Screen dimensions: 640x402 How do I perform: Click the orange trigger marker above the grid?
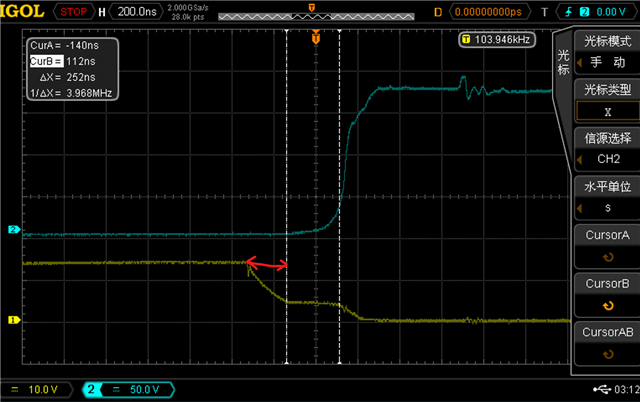click(316, 38)
